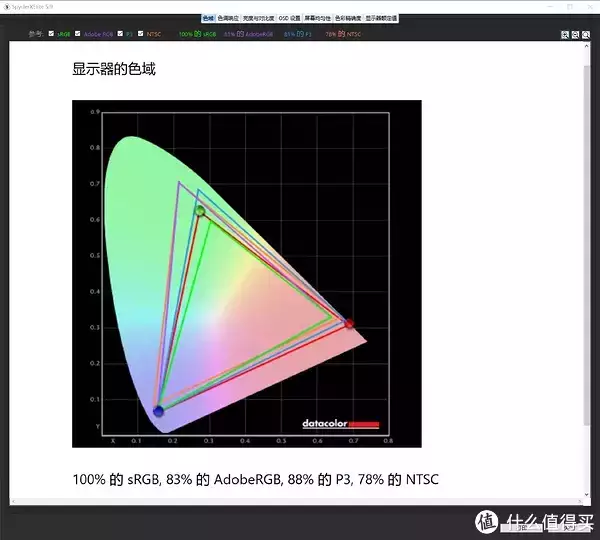Open the OSD 设置 tab
This screenshot has width=600, height=540.
289,18
